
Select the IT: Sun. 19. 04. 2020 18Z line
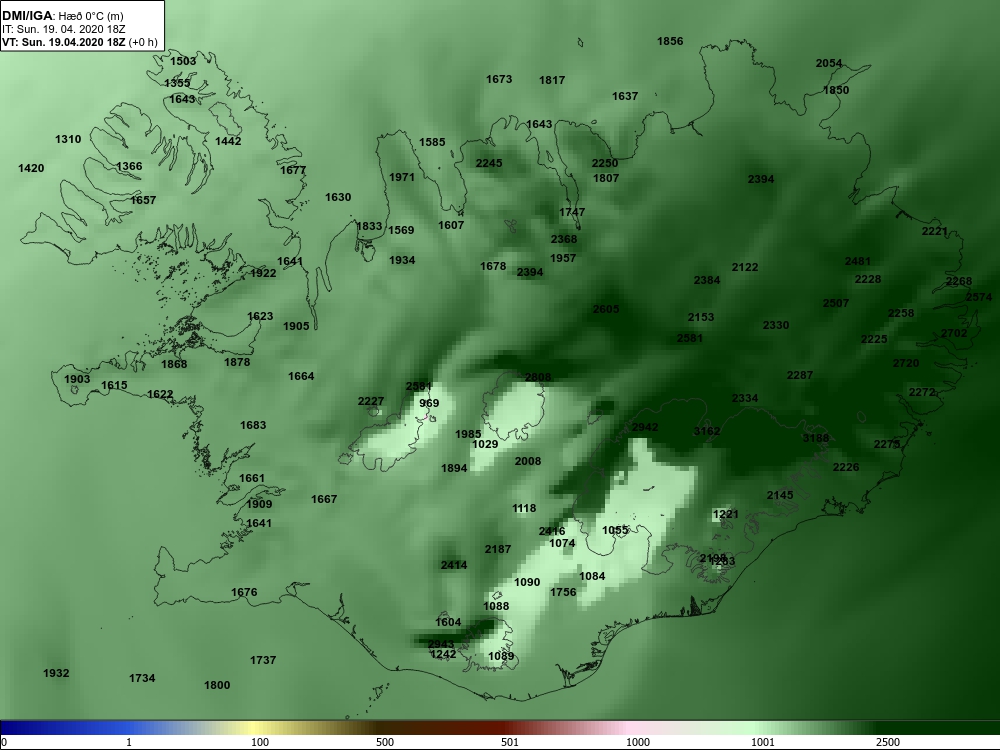[x=64, y=29]
